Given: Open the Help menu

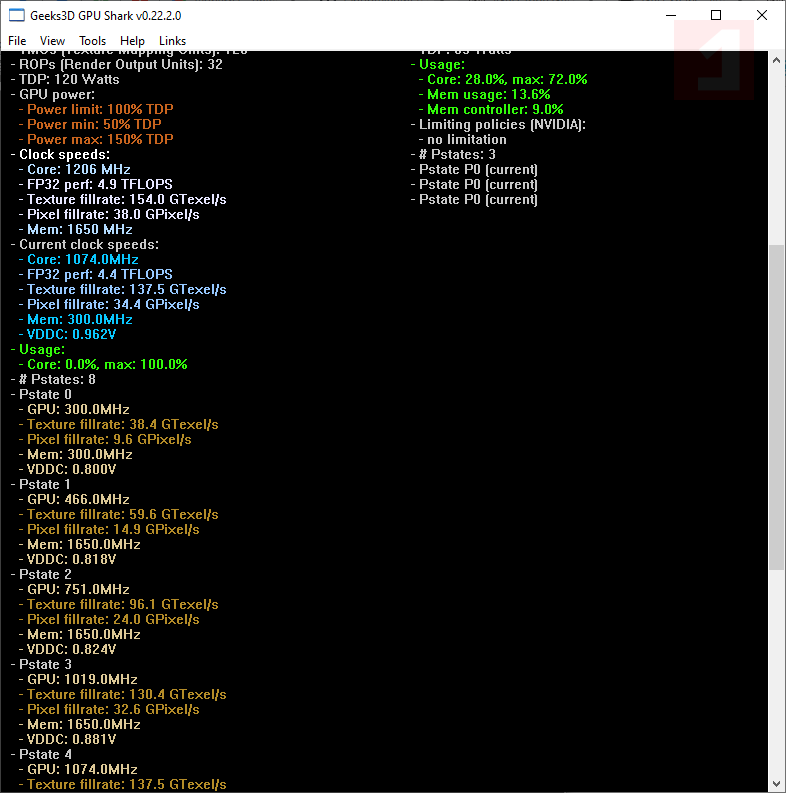Looking at the screenshot, I should click(132, 41).
